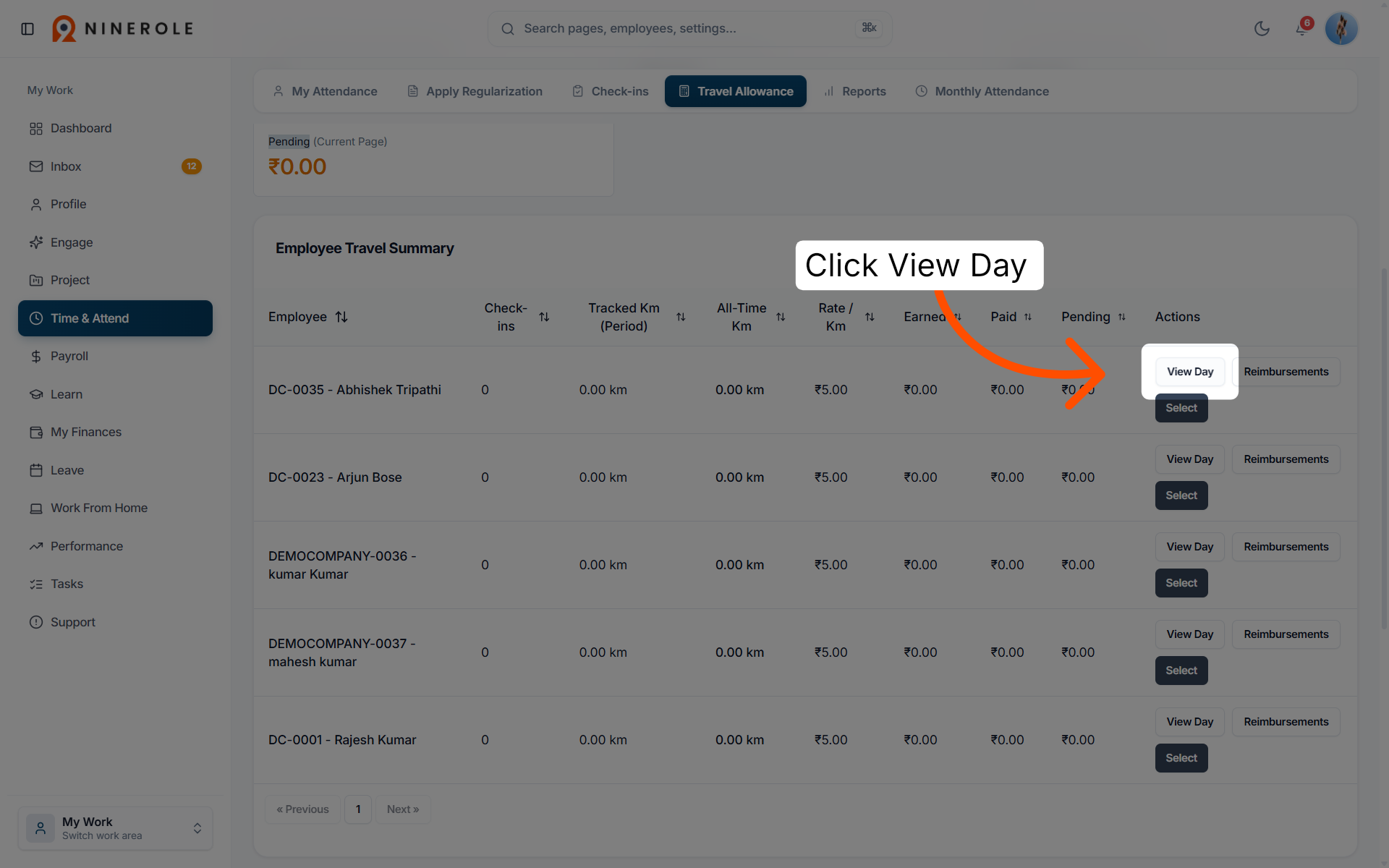1389x868 pixels.
Task: Select the Travel Allowance tab
Action: pyautogui.click(x=736, y=91)
